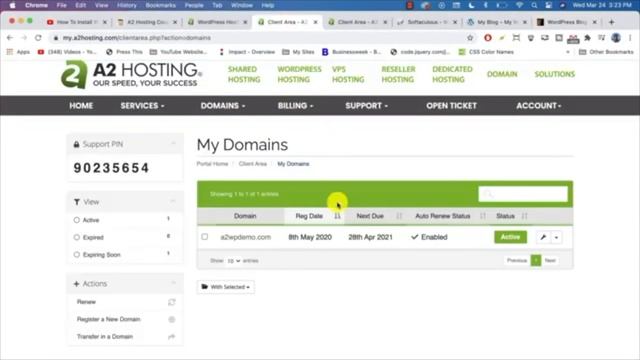
Task: Collapse the Actions panel
Action: coord(173,283)
